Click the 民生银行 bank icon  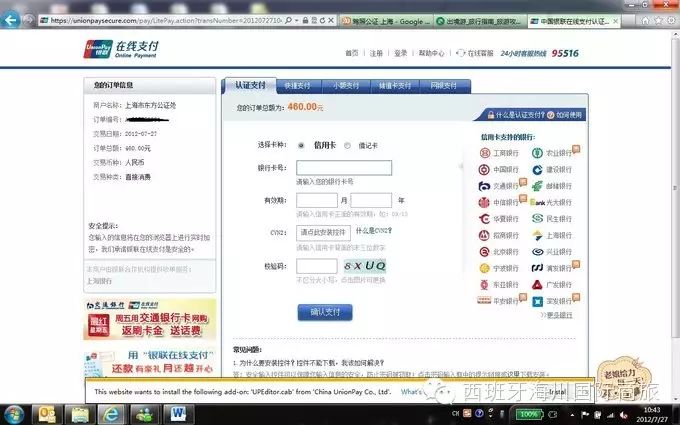tap(537, 219)
